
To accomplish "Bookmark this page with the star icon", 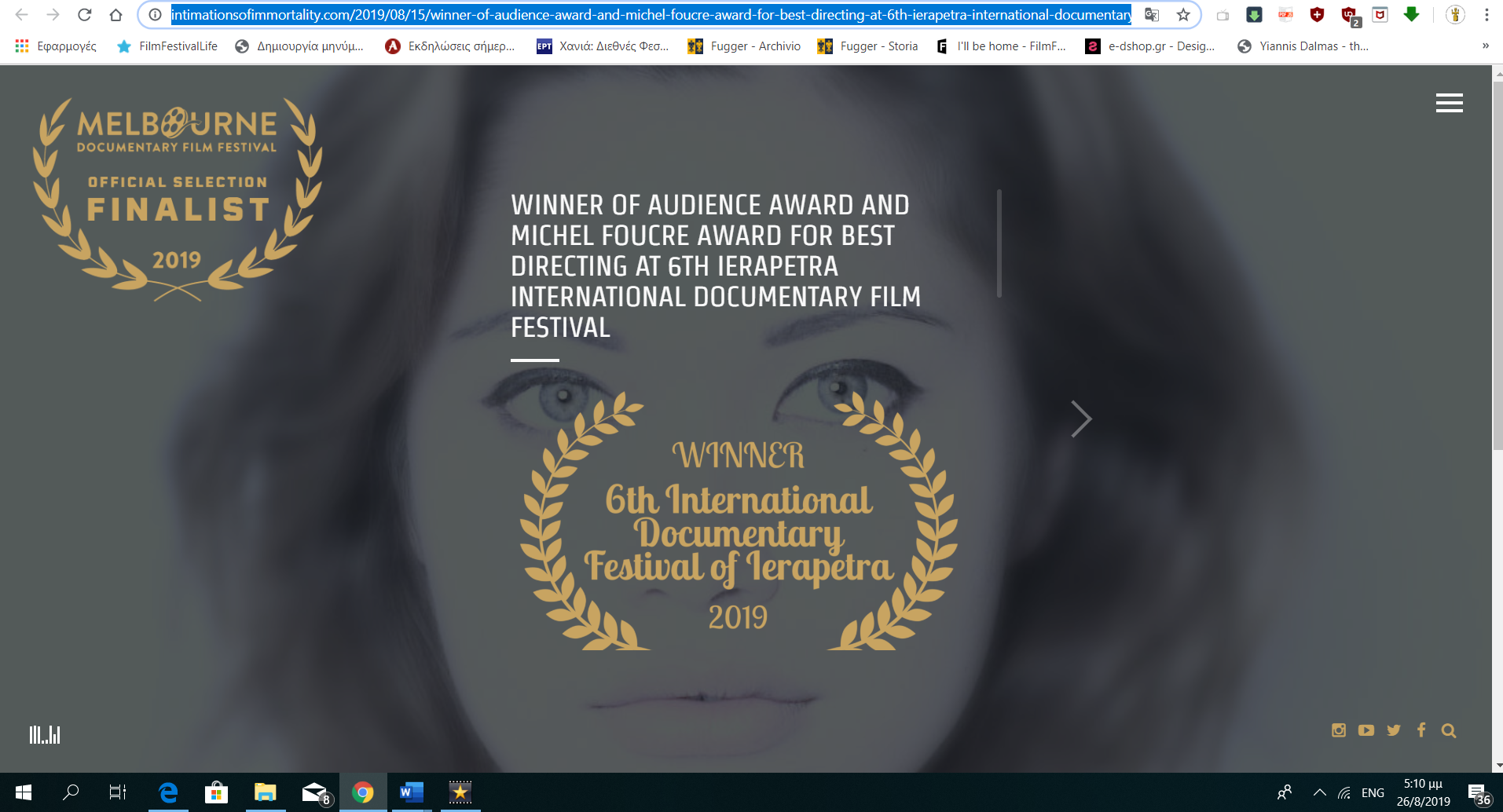I will click(1183, 15).
